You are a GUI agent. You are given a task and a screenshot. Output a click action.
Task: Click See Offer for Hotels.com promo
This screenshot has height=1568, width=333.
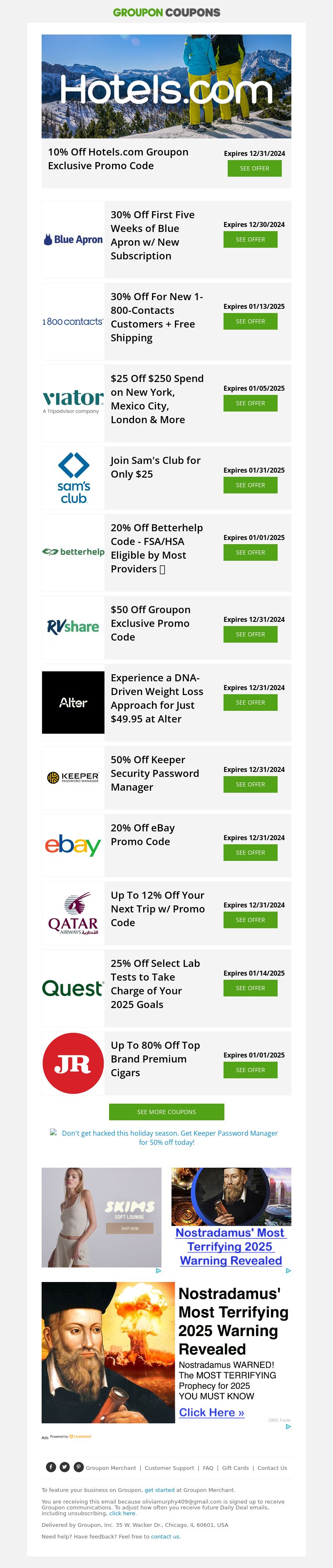(x=254, y=169)
